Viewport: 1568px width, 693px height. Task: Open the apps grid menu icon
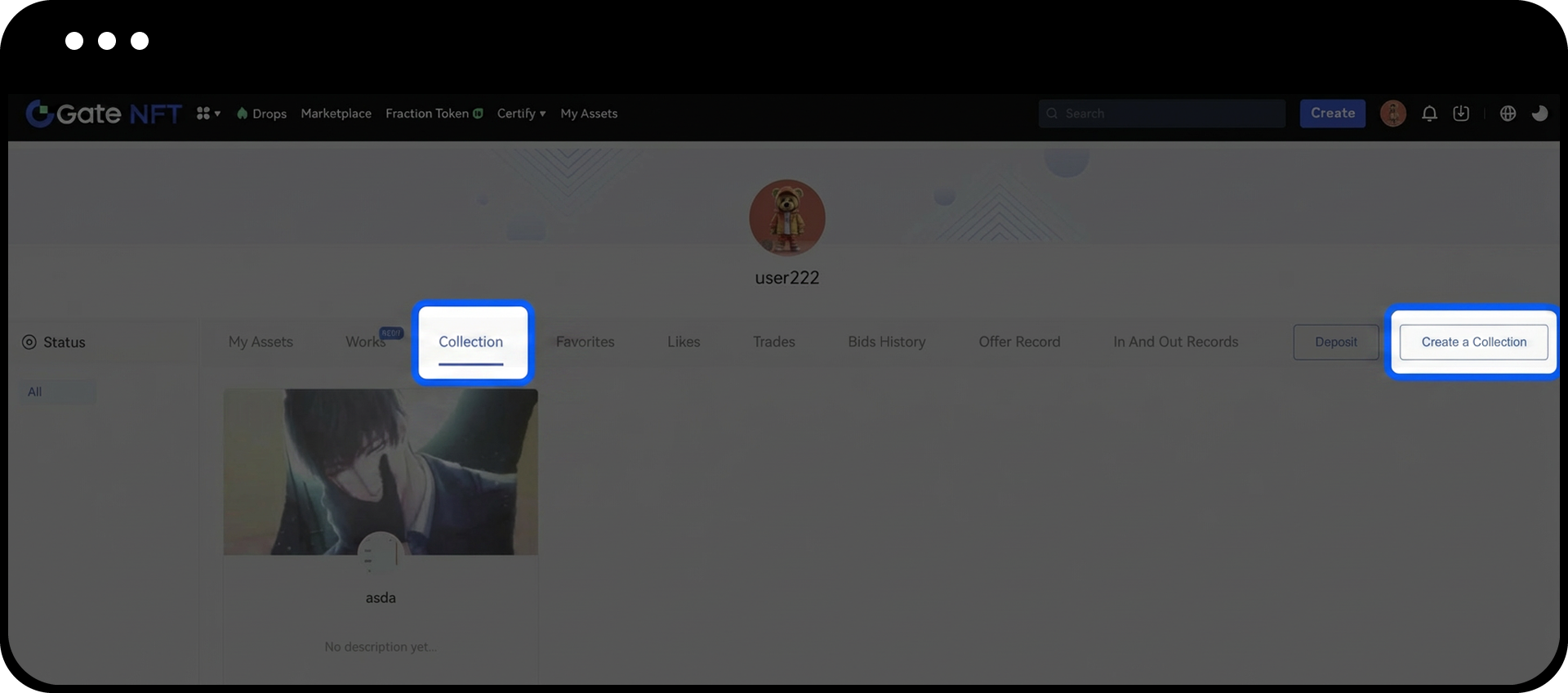[x=204, y=114]
